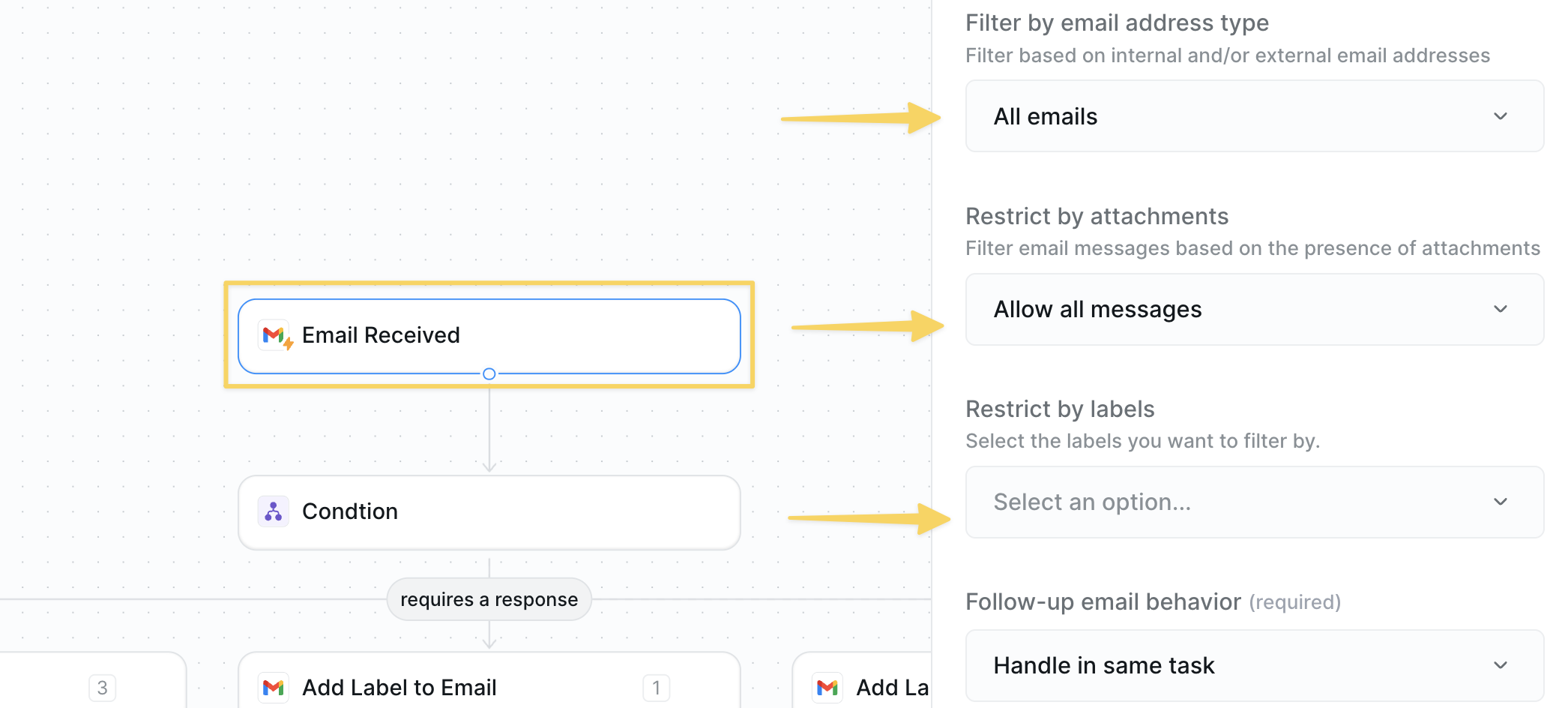1568x708 pixels.
Task: Click the "3" badge on the bottom-left node
Action: click(101, 686)
